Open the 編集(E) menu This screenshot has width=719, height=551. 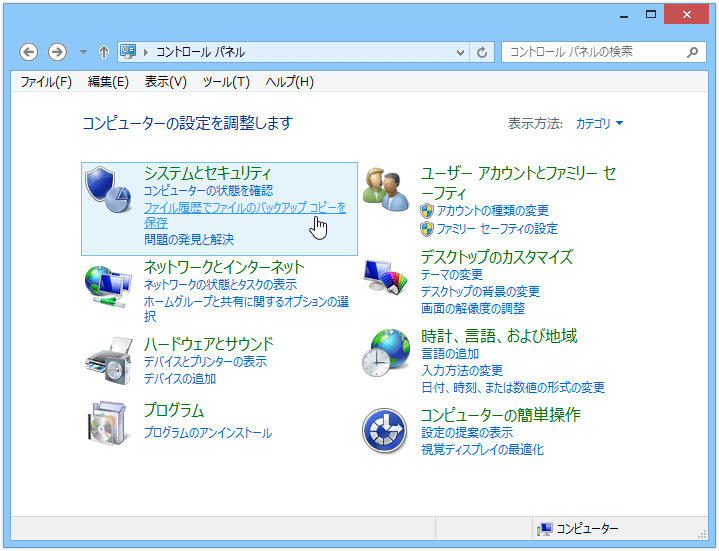108,82
